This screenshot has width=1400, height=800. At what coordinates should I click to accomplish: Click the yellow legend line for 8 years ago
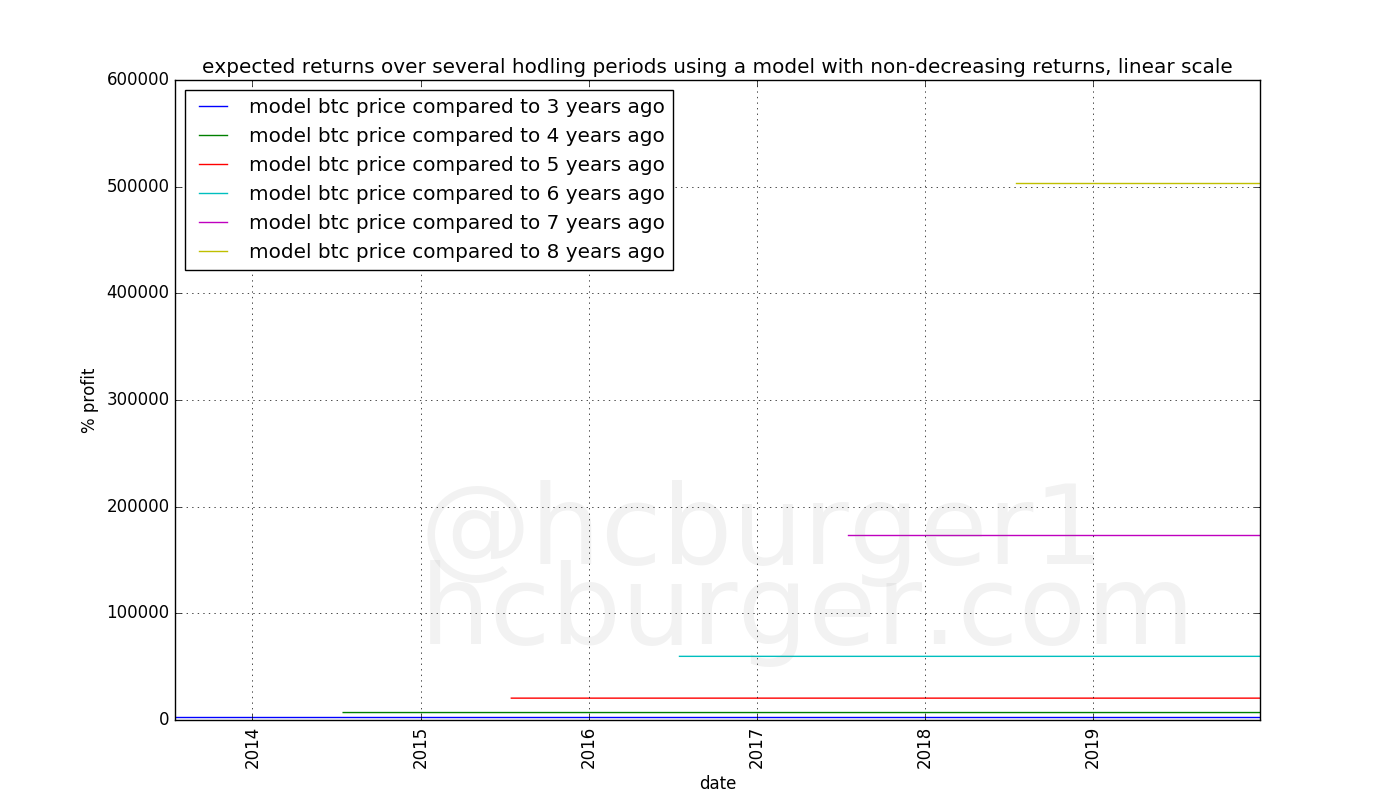(x=213, y=252)
